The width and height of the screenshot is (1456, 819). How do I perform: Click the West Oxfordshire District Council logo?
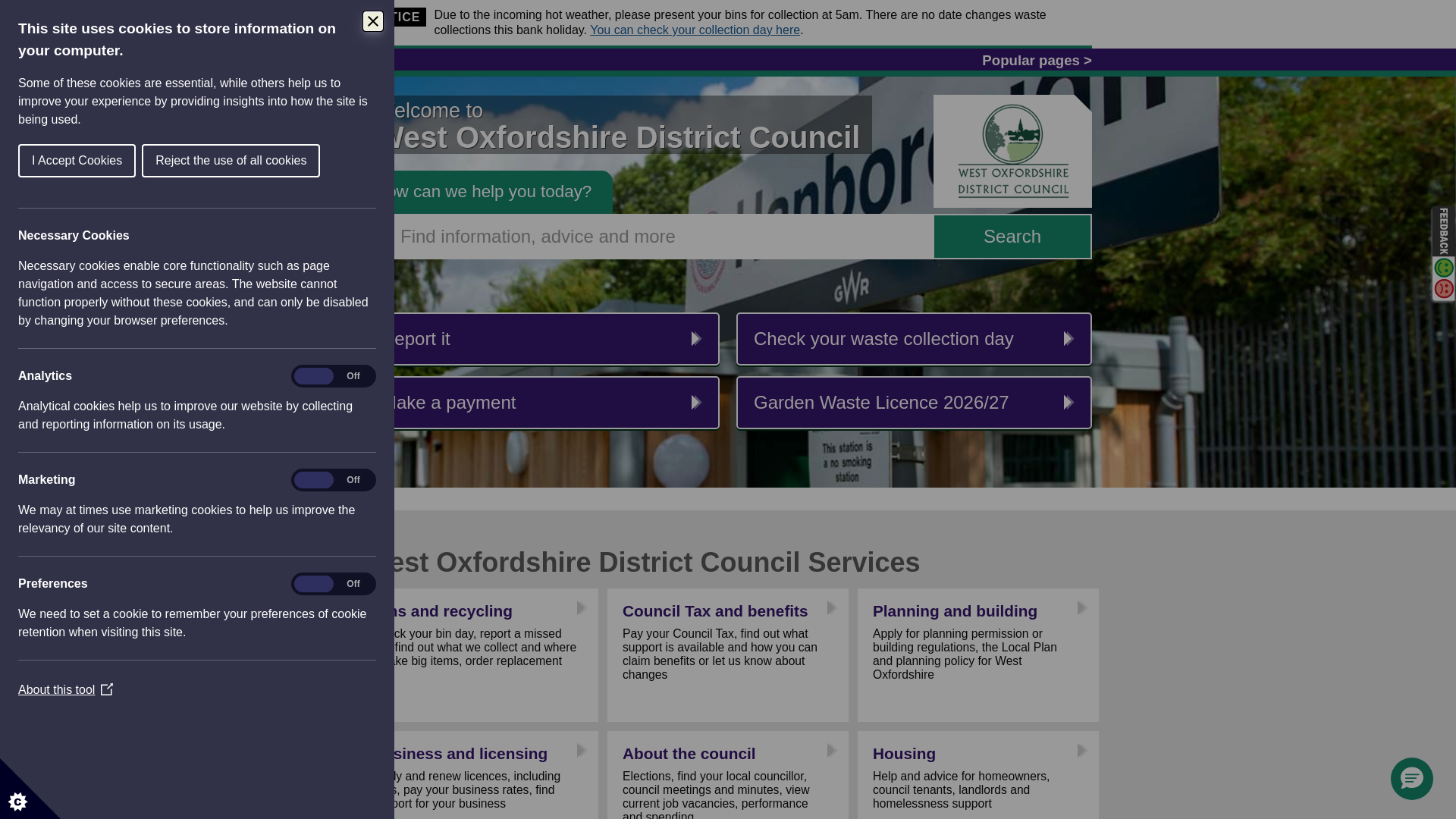(x=1012, y=152)
